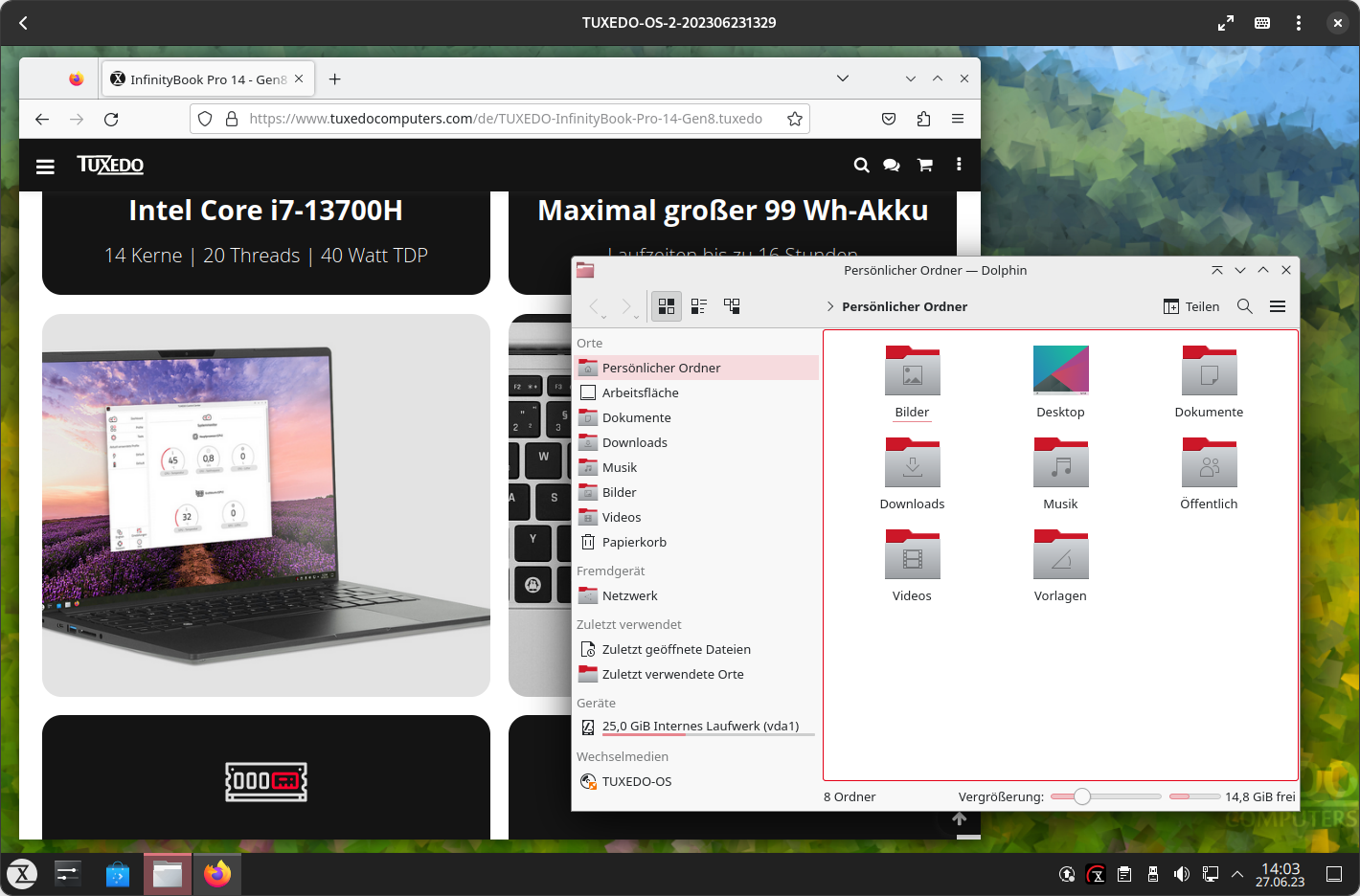Click the TUXEDO logo on website
The image size is (1360, 896).
pyautogui.click(x=110, y=165)
